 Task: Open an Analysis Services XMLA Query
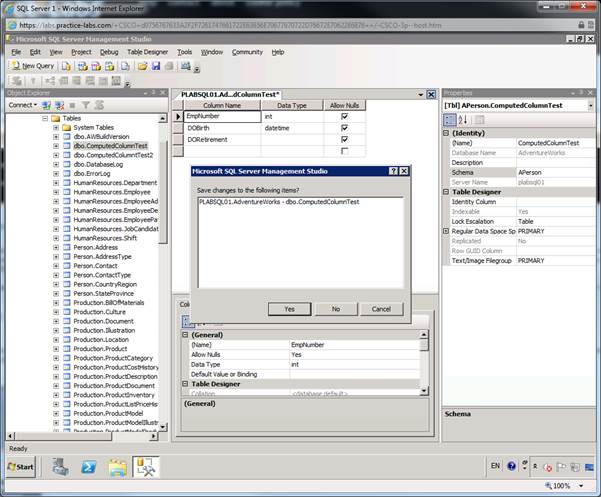point(110,66)
